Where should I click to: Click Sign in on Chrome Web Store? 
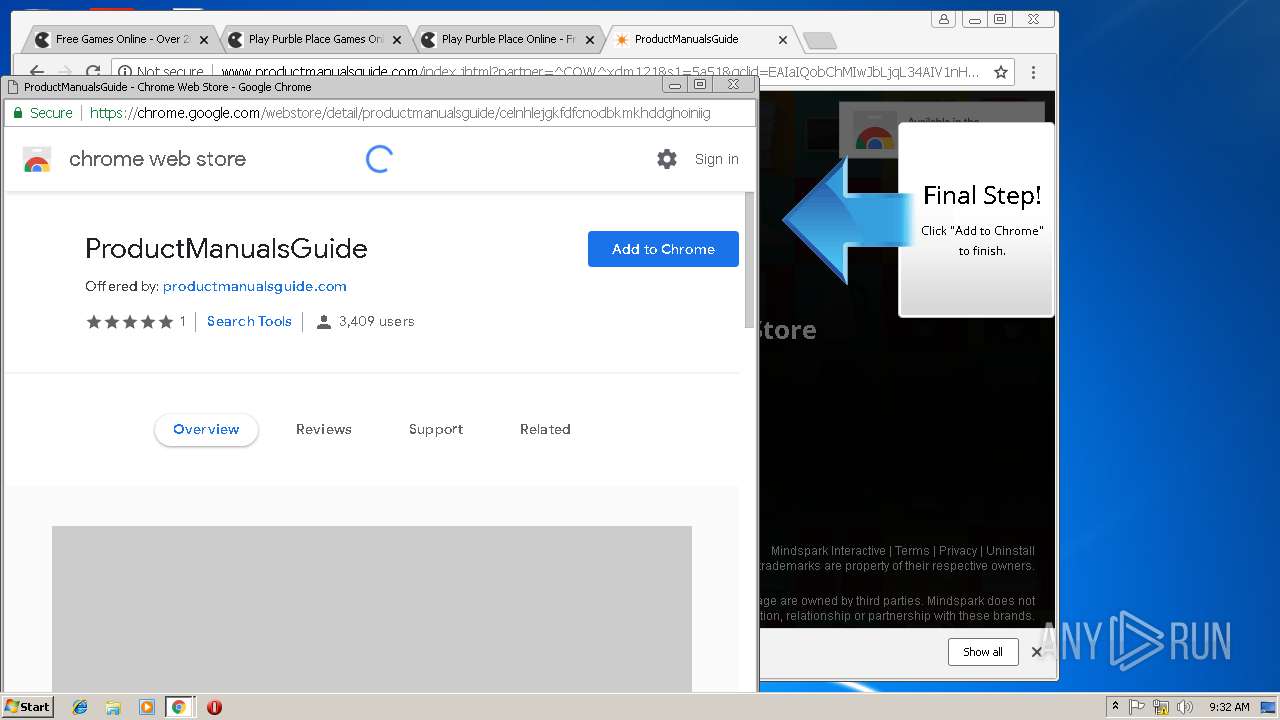click(717, 159)
